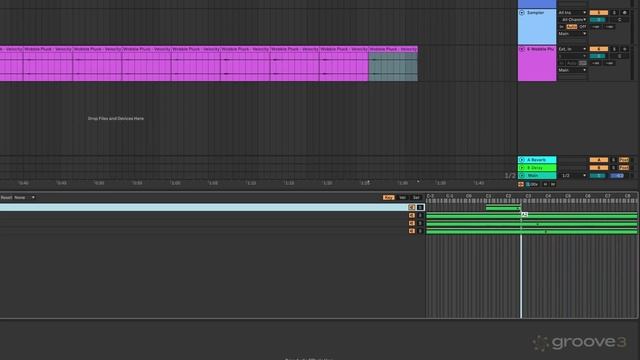
Task: Solo the A Reverb return track
Action: click(613, 160)
